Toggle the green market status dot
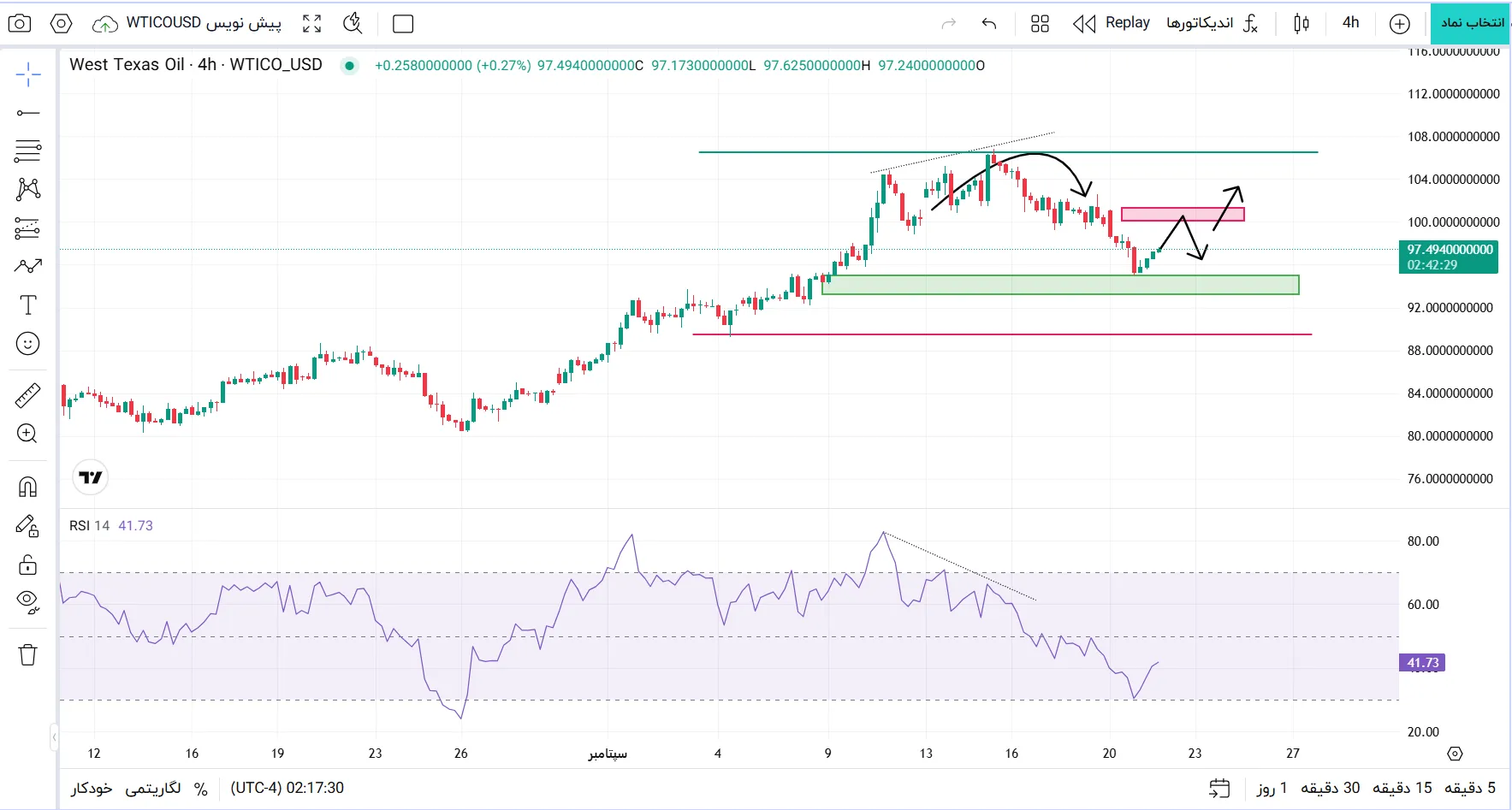1512x810 pixels. pos(349,65)
